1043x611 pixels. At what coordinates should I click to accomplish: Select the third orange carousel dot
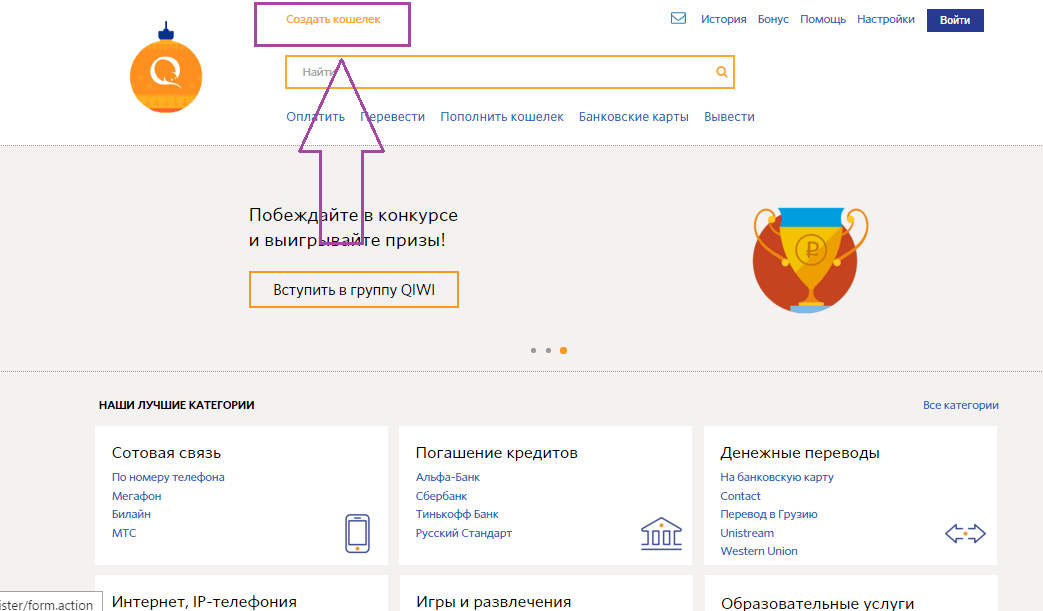[x=563, y=350]
